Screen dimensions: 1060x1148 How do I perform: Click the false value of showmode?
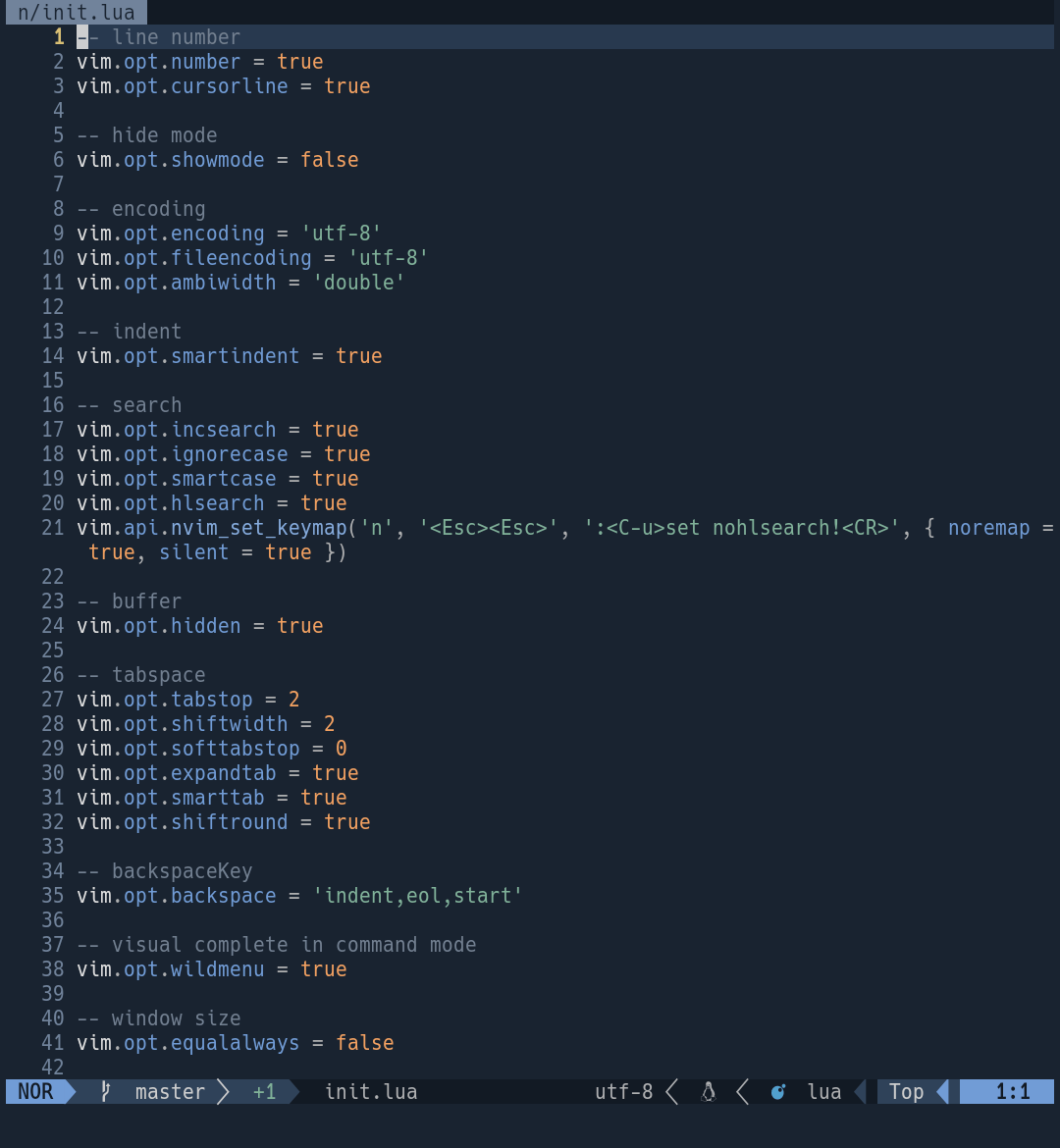pyautogui.click(x=330, y=160)
